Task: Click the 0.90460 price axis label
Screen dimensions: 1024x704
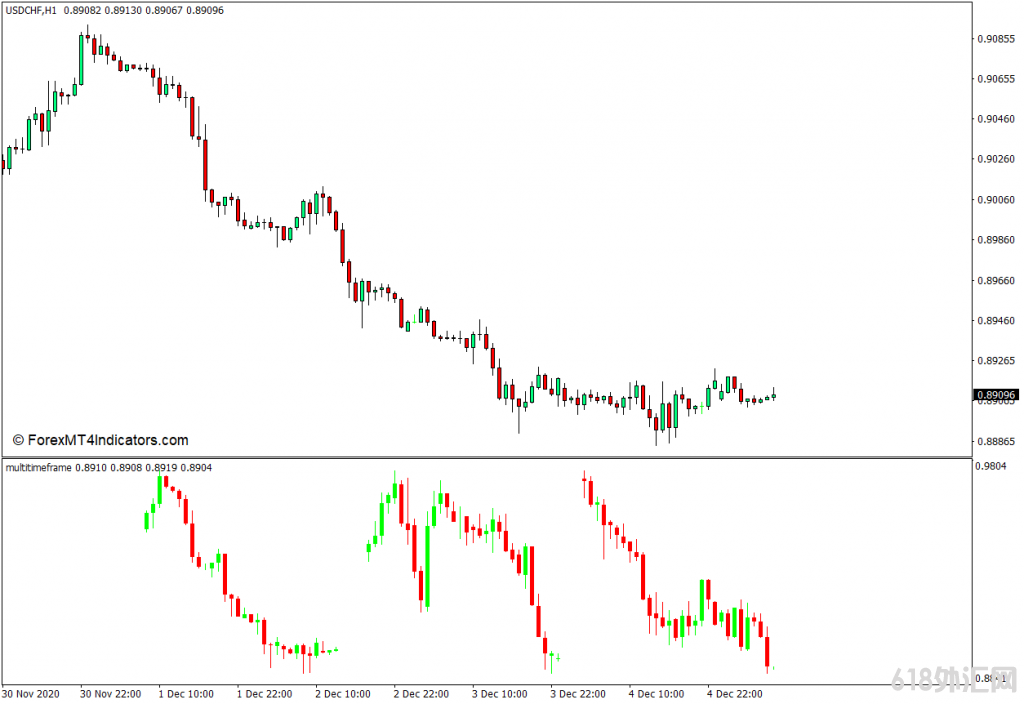Action: tap(995, 119)
